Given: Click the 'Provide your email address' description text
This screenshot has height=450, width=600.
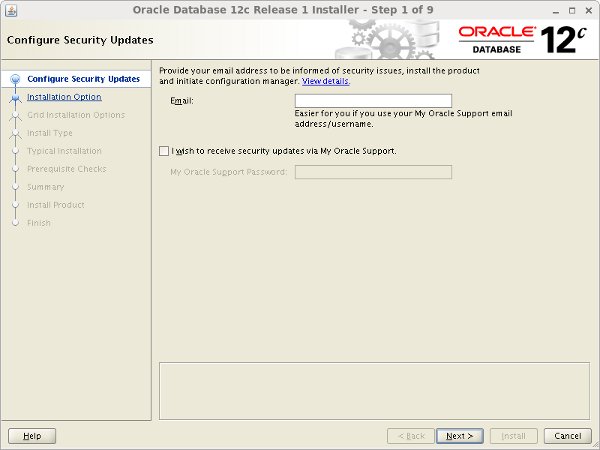Looking at the screenshot, I should point(319,76).
